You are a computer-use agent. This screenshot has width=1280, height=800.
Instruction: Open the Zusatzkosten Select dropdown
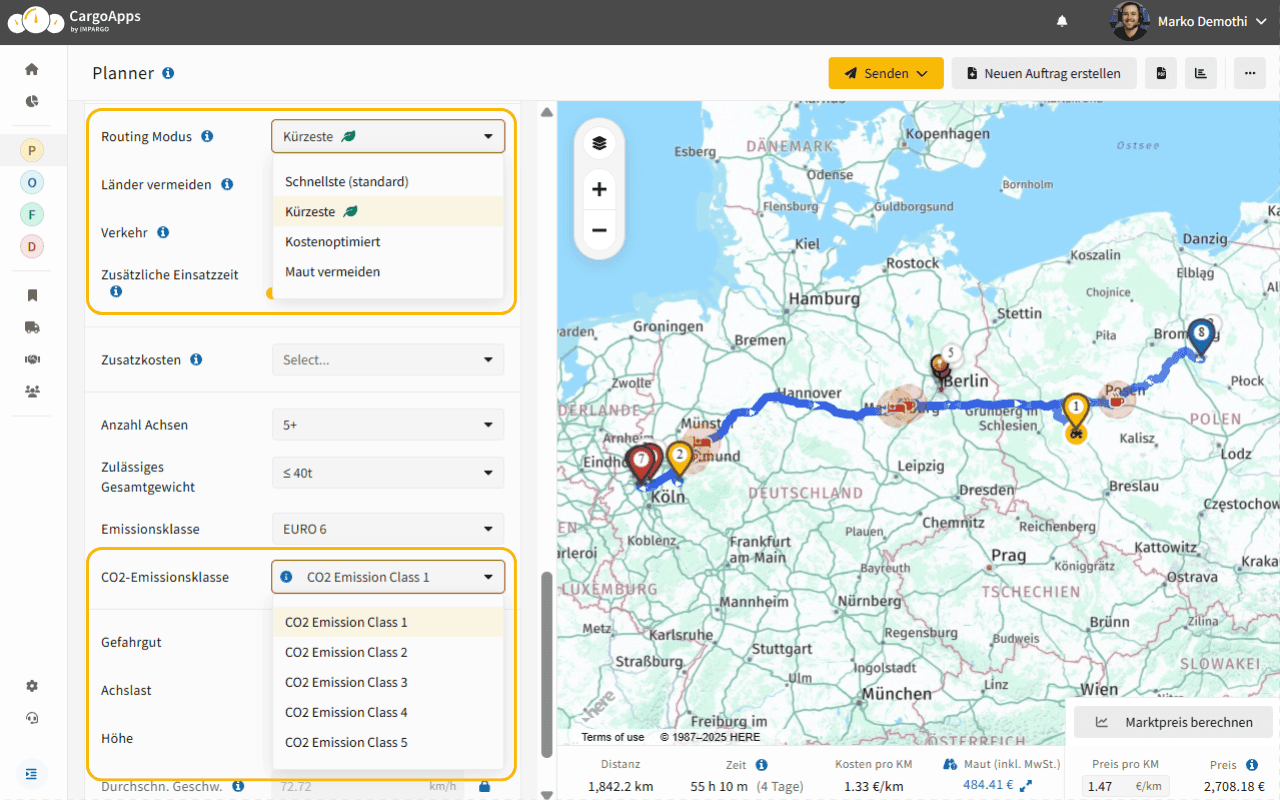point(387,359)
